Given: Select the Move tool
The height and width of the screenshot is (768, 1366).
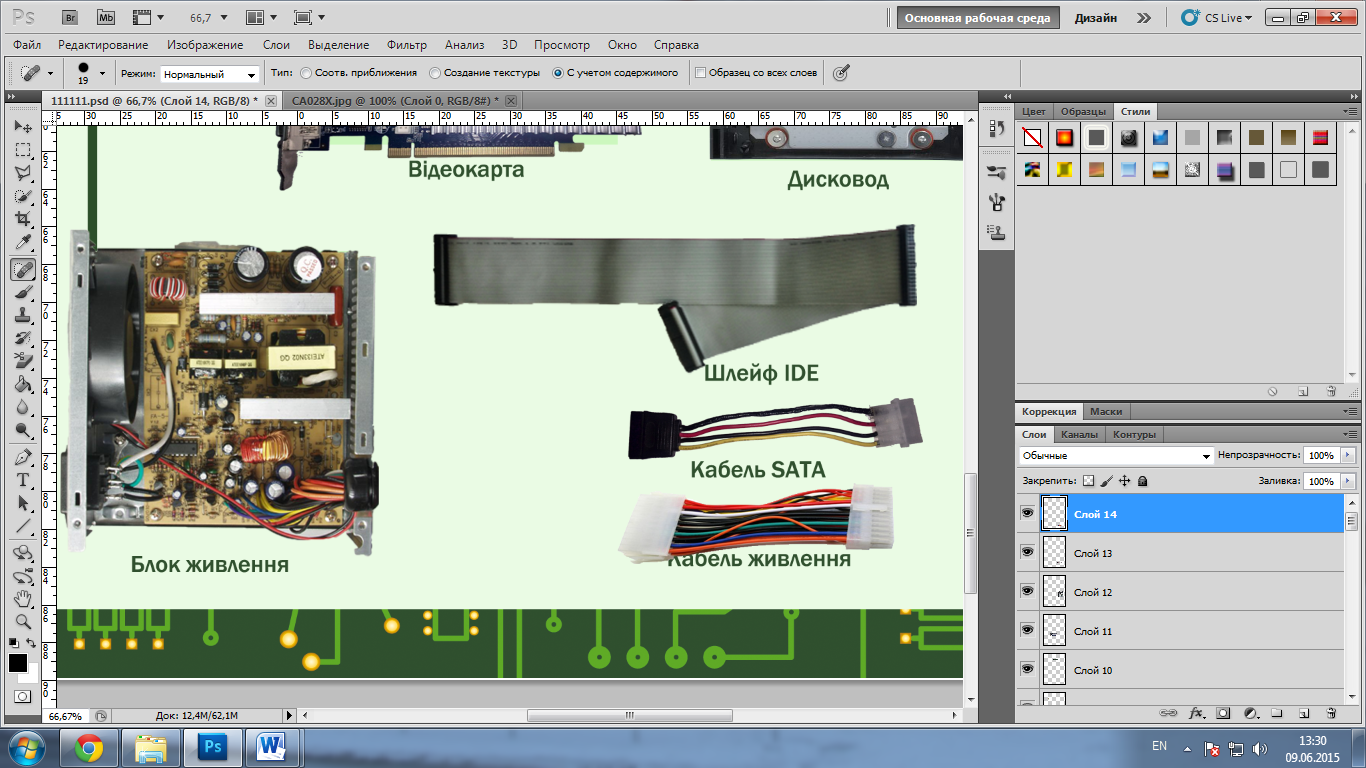Looking at the screenshot, I should click(x=23, y=127).
